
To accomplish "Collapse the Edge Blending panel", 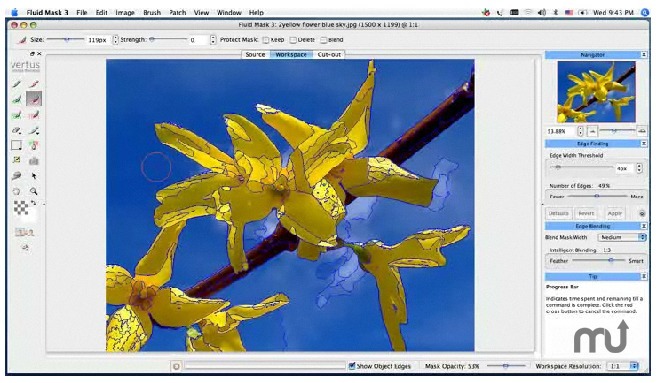I will pyautogui.click(x=643, y=226).
